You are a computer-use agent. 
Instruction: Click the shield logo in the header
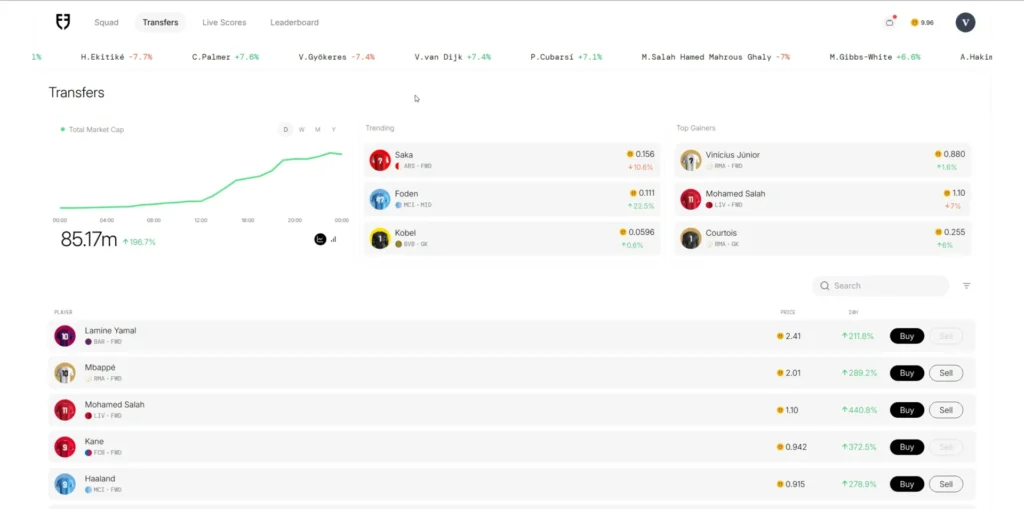(x=63, y=22)
